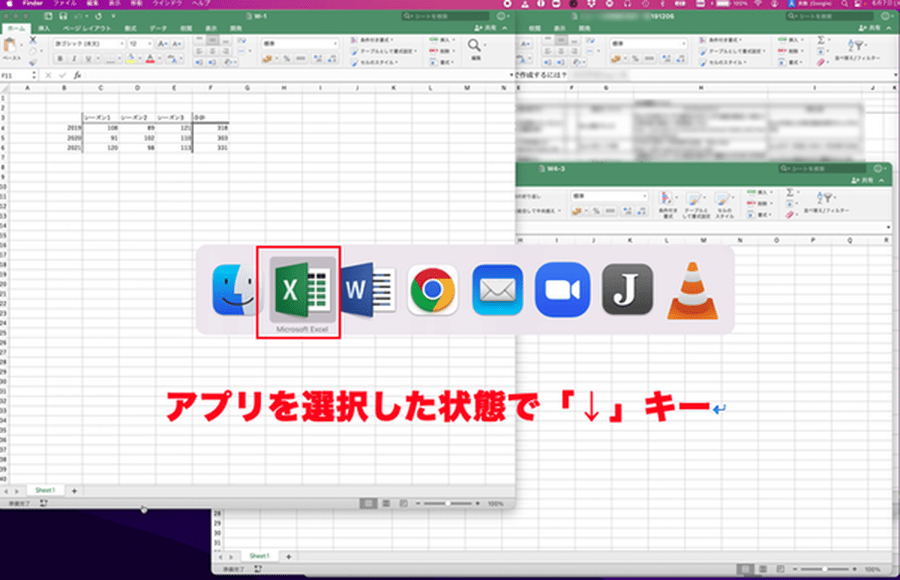
Task: Switch W-1 to Normal view in status bar
Action: click(x=368, y=504)
